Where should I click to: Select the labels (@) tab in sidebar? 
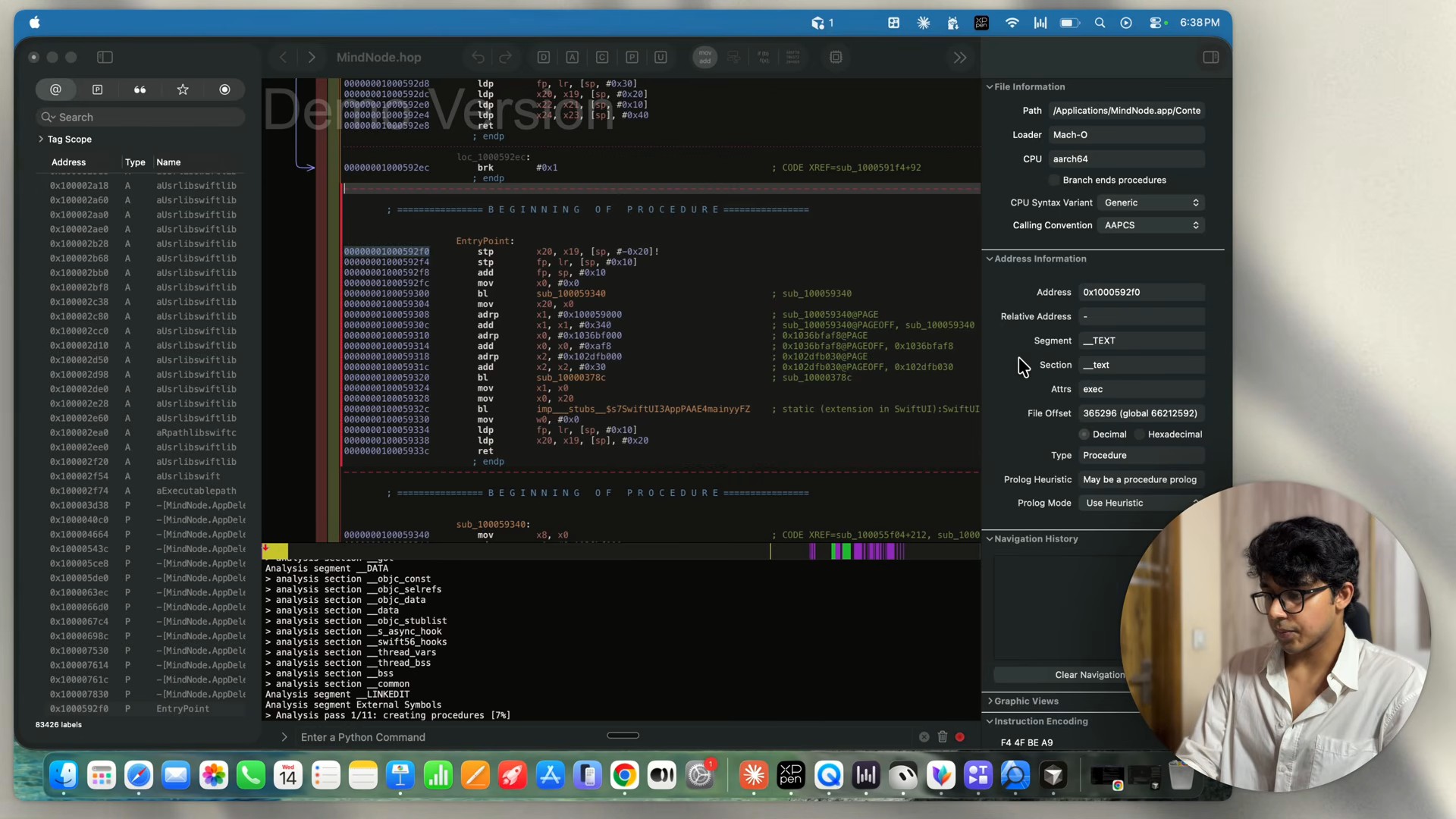point(55,89)
